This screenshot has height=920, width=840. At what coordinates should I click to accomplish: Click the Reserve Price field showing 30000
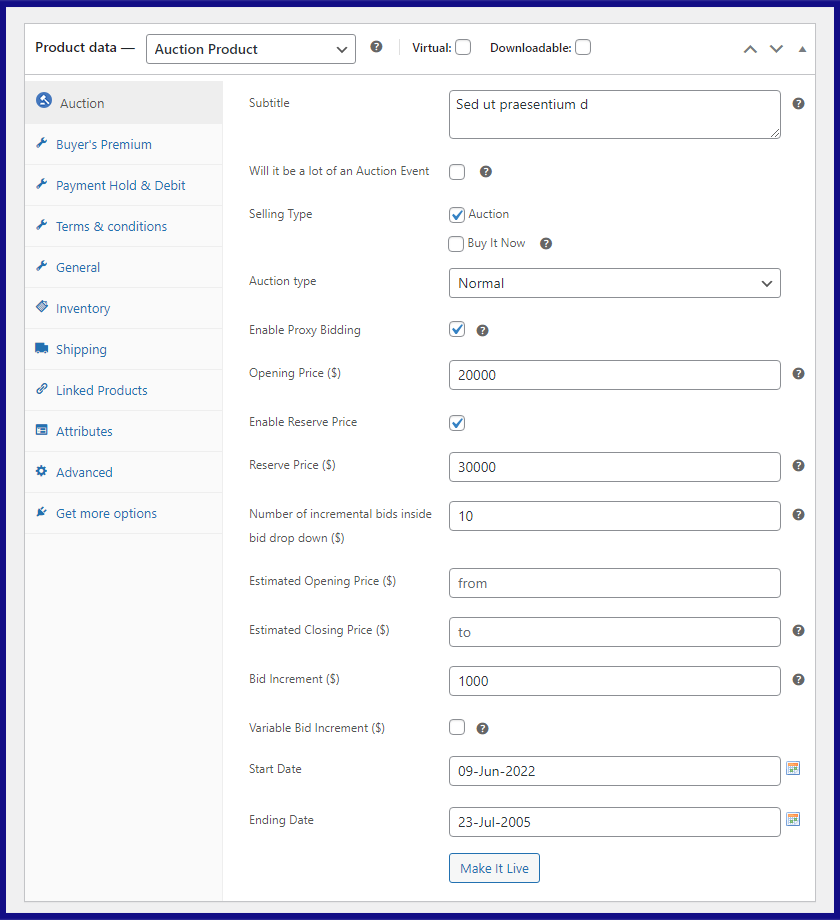pyautogui.click(x=615, y=467)
